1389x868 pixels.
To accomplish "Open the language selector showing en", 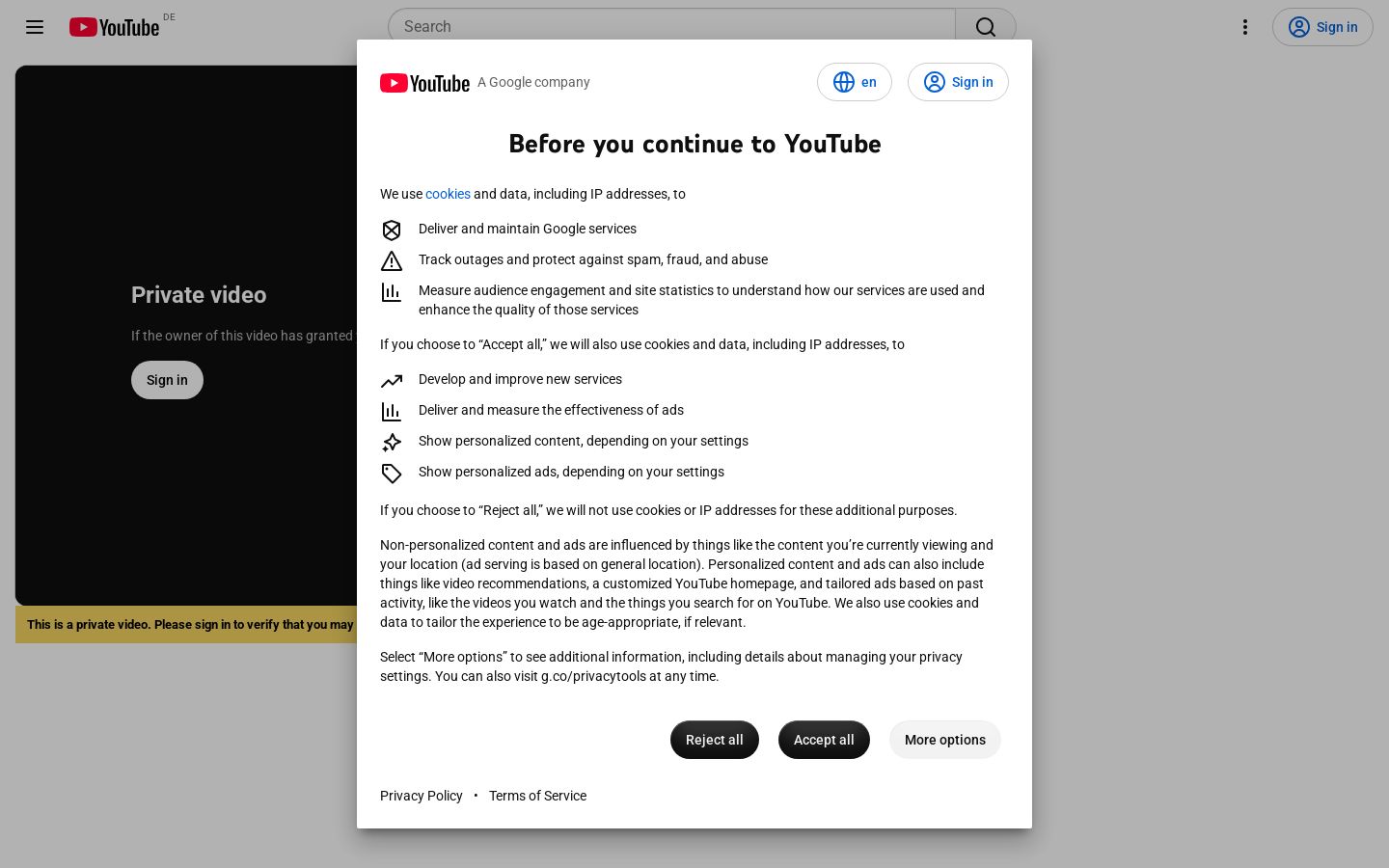I will 855,82.
